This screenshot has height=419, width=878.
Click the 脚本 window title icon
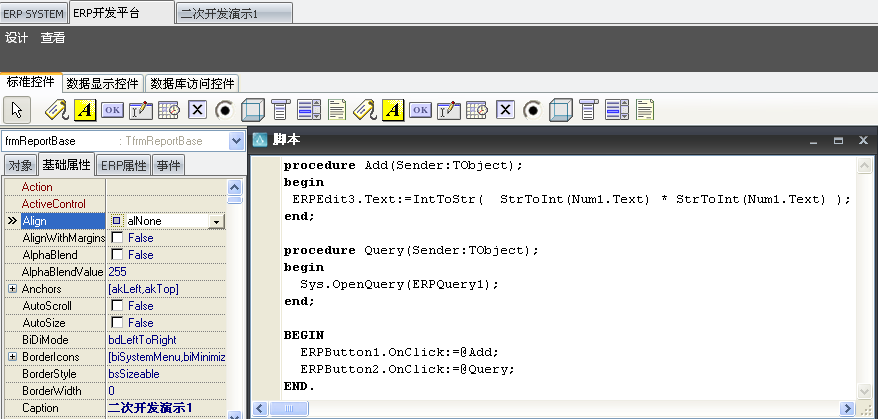point(260,140)
